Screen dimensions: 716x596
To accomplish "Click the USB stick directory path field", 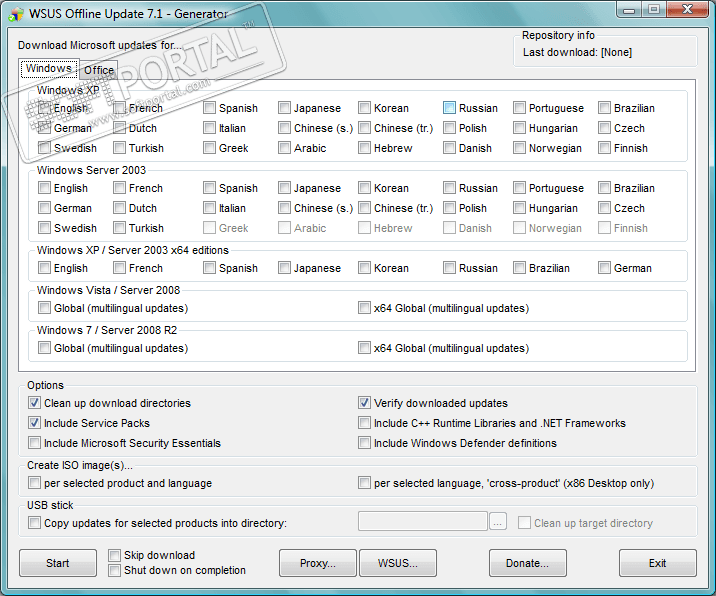I will pos(423,522).
